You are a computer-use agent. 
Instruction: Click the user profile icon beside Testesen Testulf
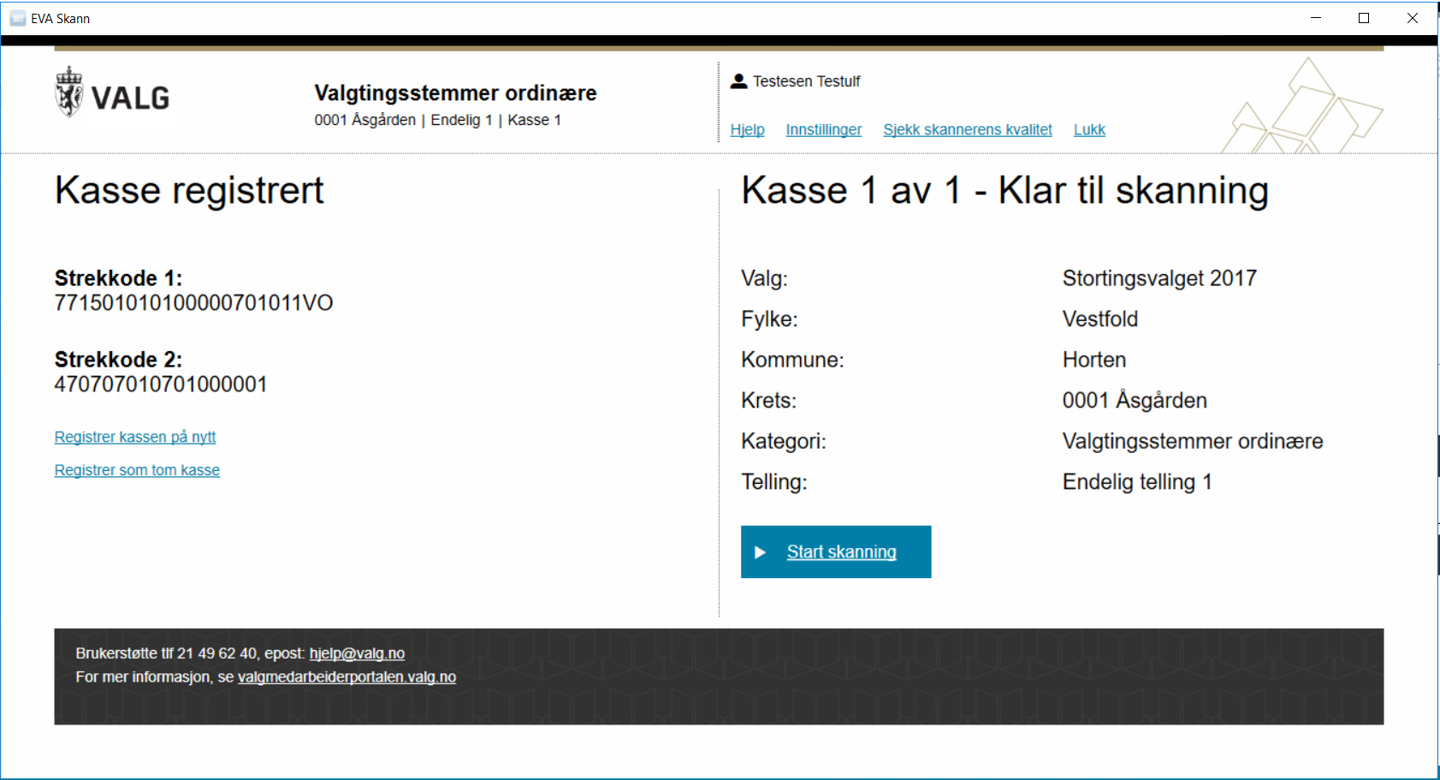739,81
